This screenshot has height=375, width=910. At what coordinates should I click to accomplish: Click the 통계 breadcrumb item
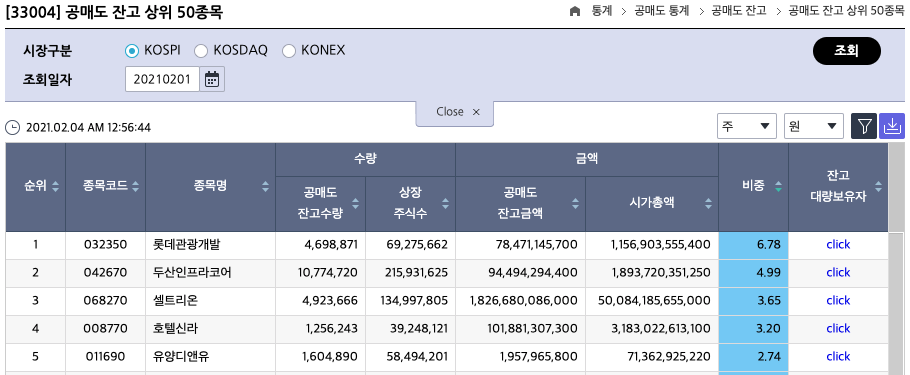pos(602,11)
